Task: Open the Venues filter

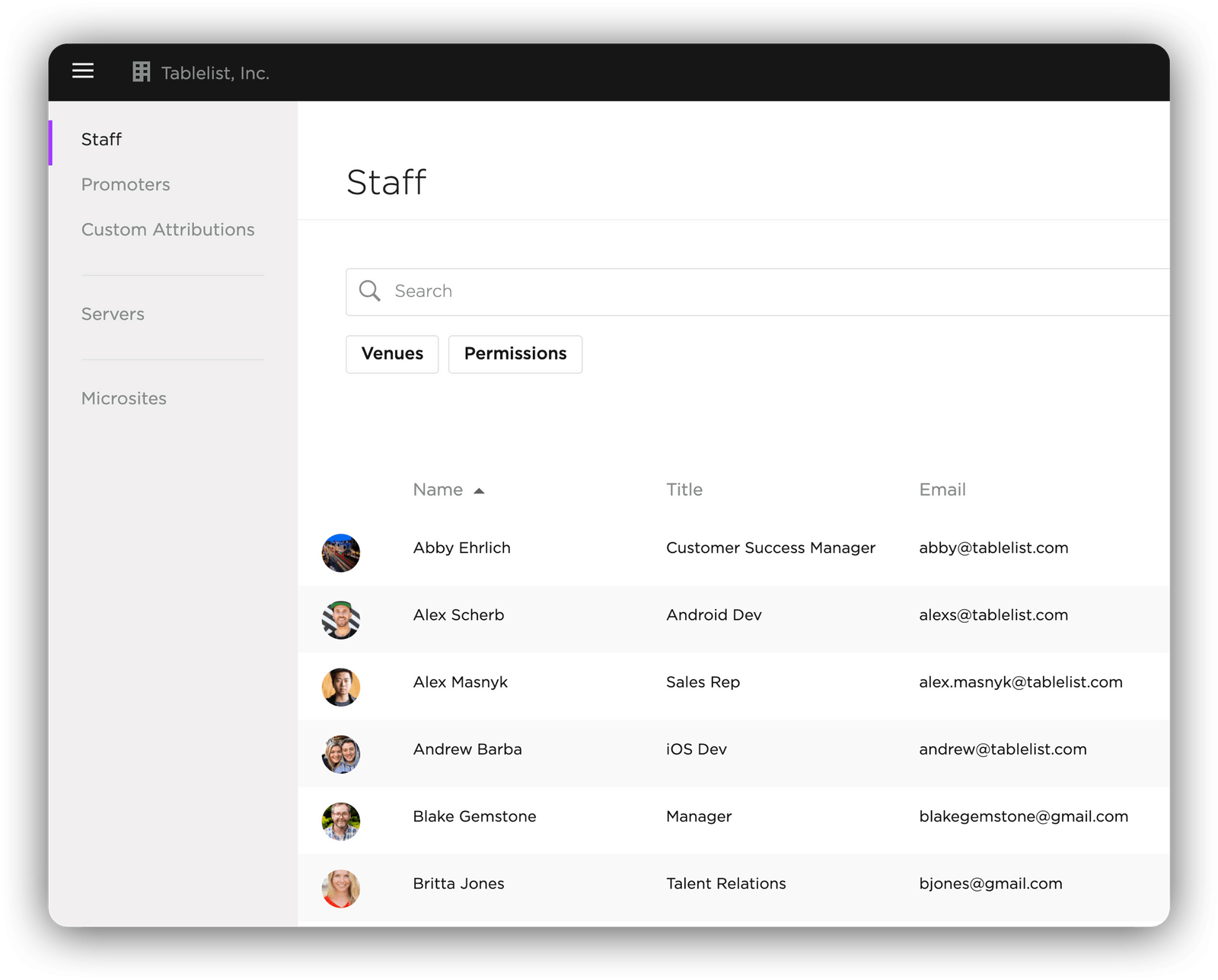Action: [392, 353]
